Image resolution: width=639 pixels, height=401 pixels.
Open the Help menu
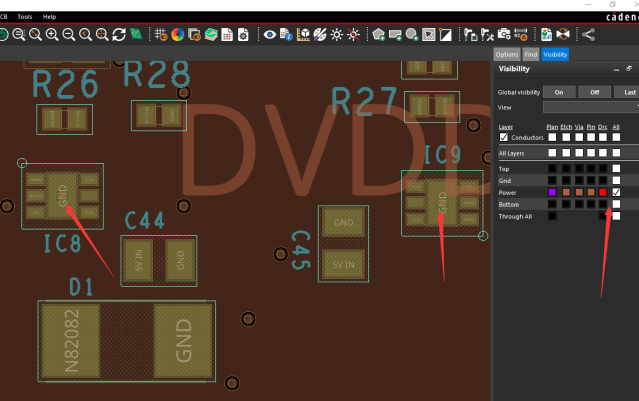click(49, 17)
